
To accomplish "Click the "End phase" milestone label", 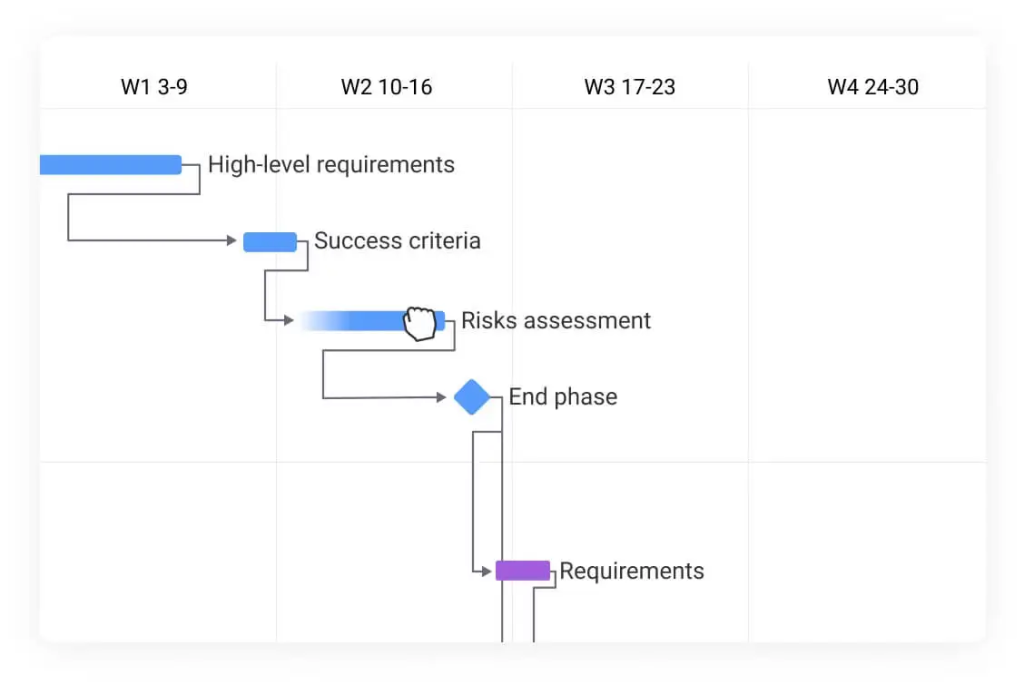I will pyautogui.click(x=563, y=397).
